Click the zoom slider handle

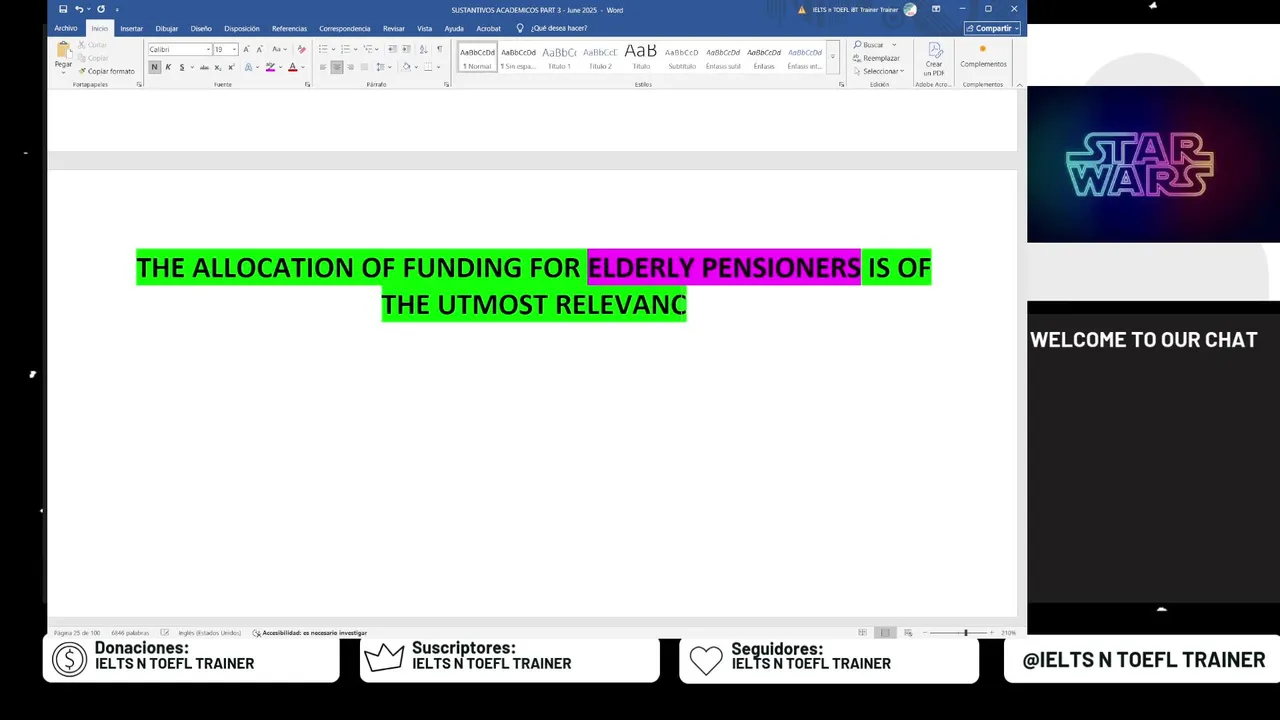[x=965, y=632]
